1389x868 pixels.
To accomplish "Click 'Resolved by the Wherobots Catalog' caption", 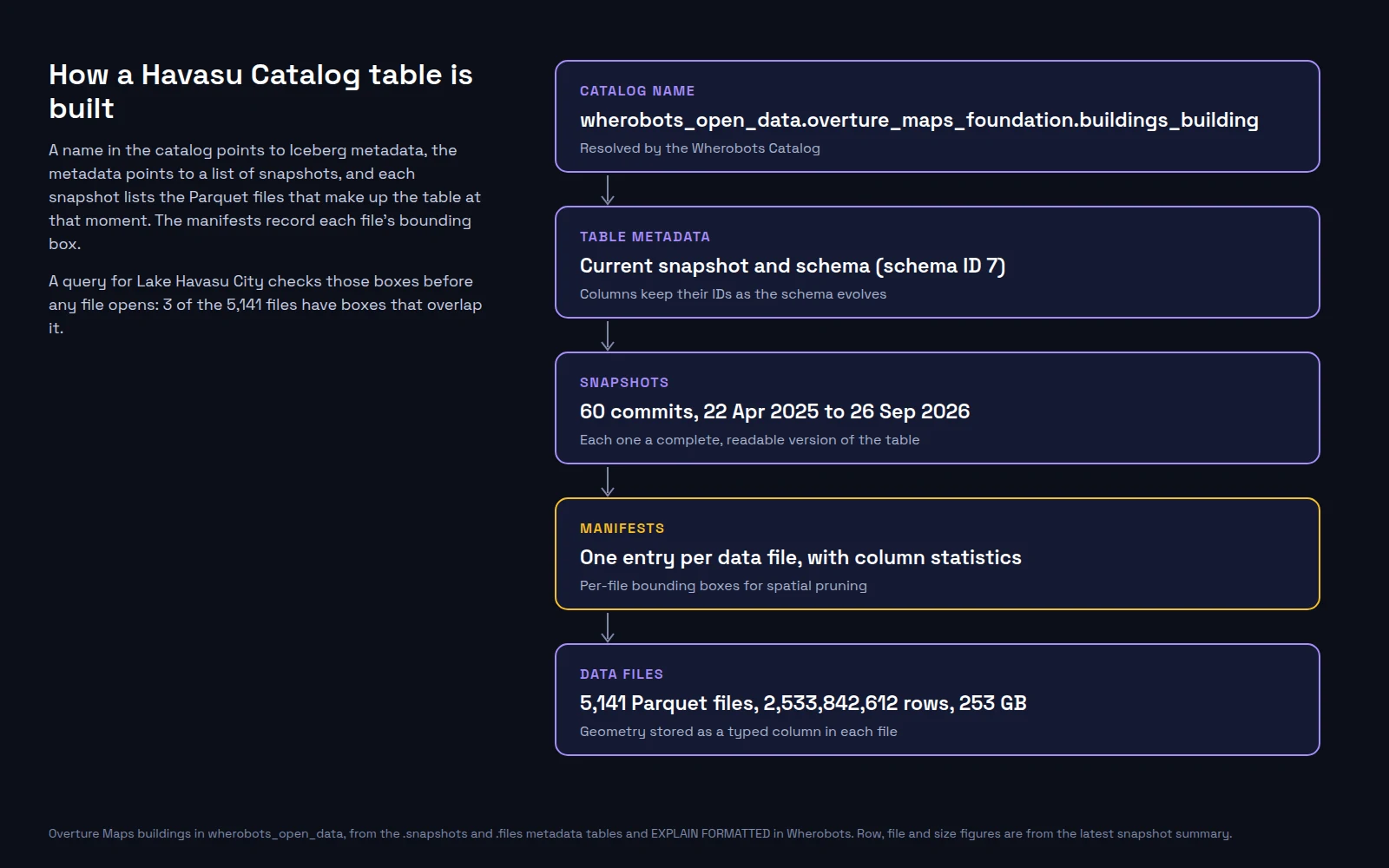I will pos(700,148).
